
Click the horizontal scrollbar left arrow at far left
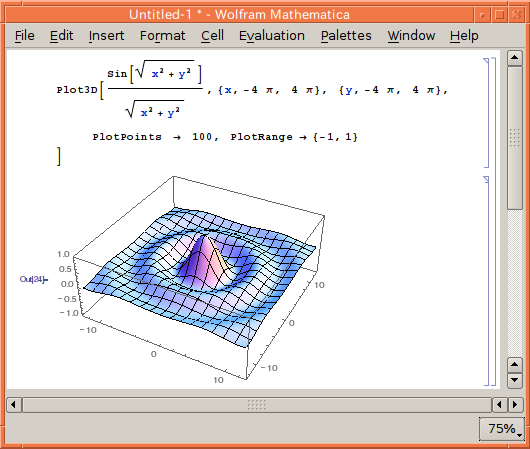[x=14, y=404]
